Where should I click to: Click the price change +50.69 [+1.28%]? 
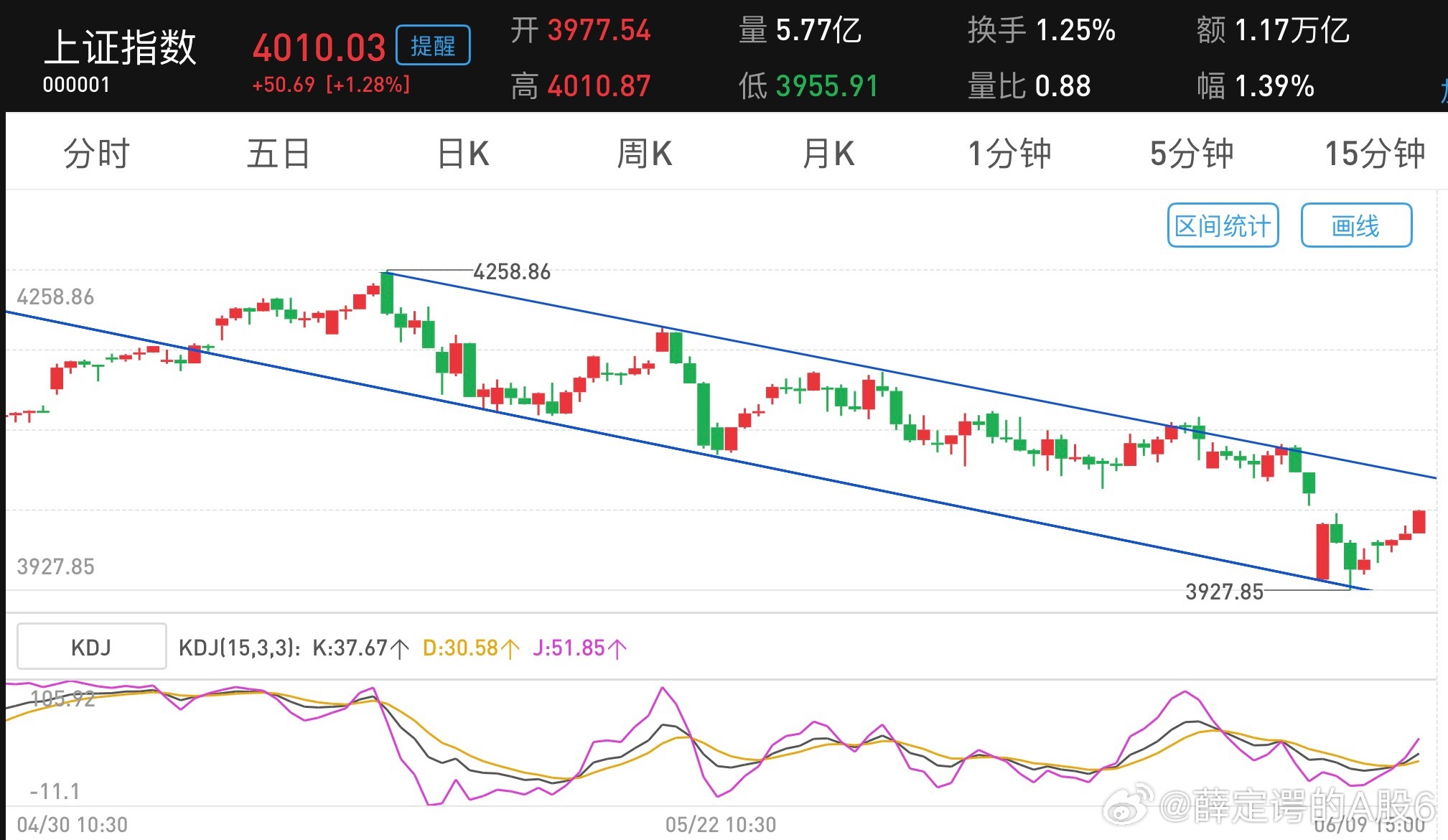click(x=331, y=85)
